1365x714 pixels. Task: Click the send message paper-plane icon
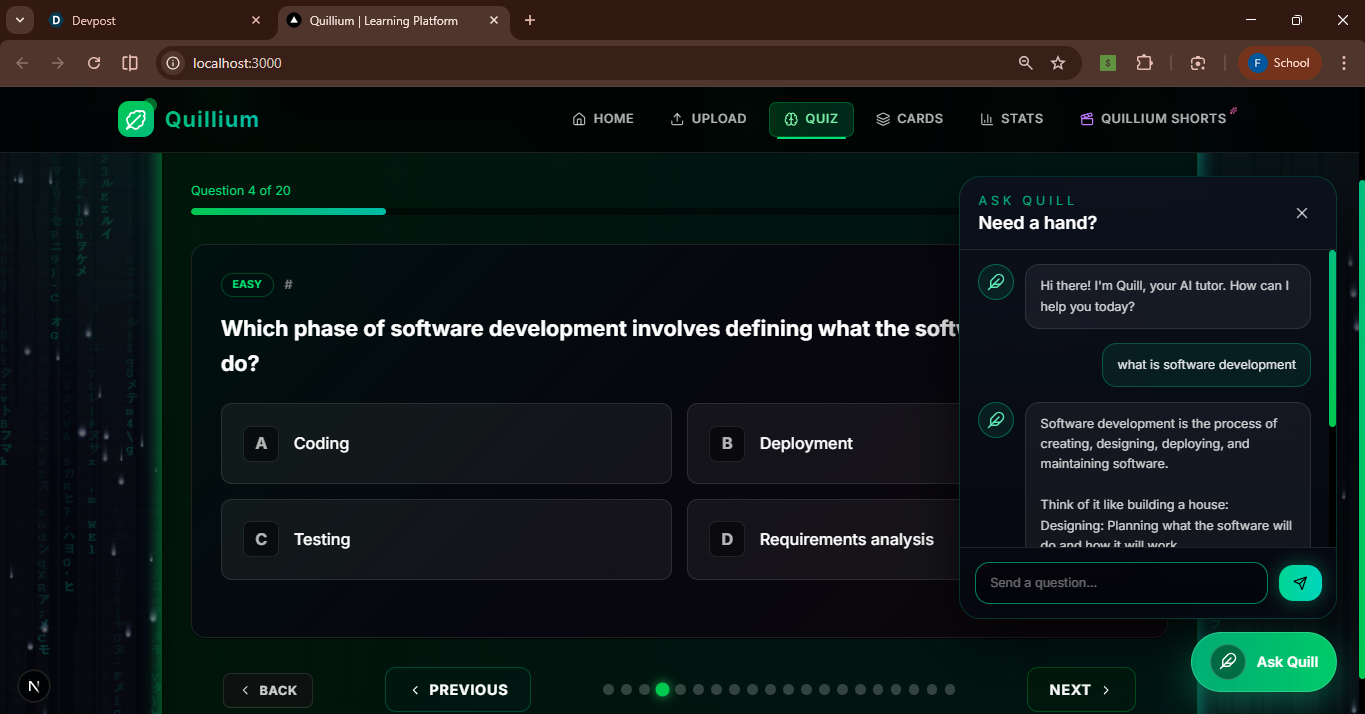(x=1300, y=583)
